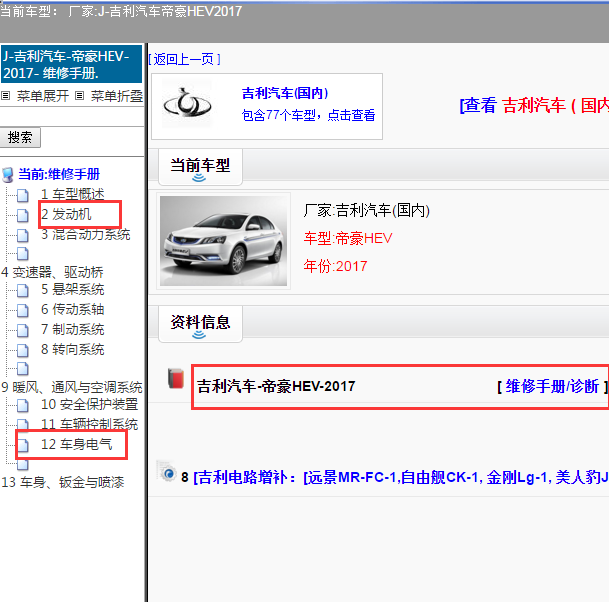The height and width of the screenshot is (602, 609).
Task: Click the Geely brand logo image
Action: pos(187,104)
